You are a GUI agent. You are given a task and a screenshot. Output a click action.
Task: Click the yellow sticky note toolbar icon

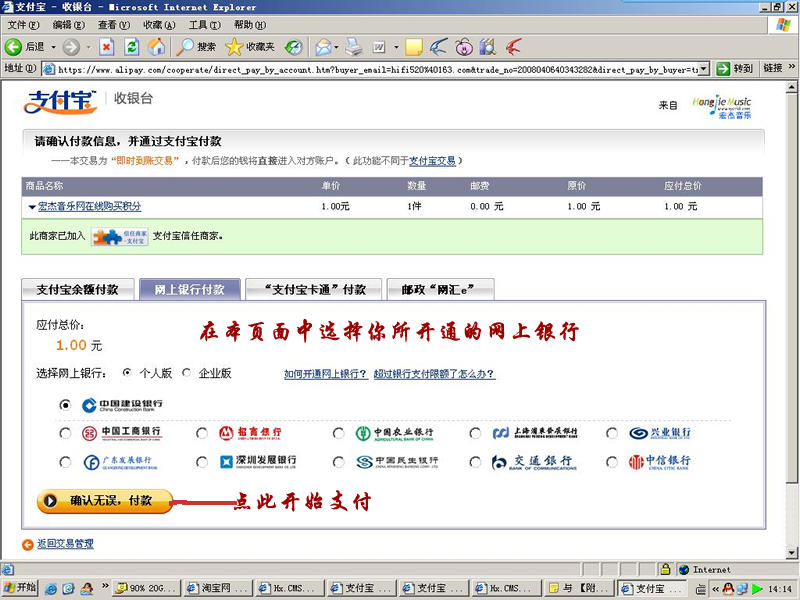pyautogui.click(x=413, y=47)
